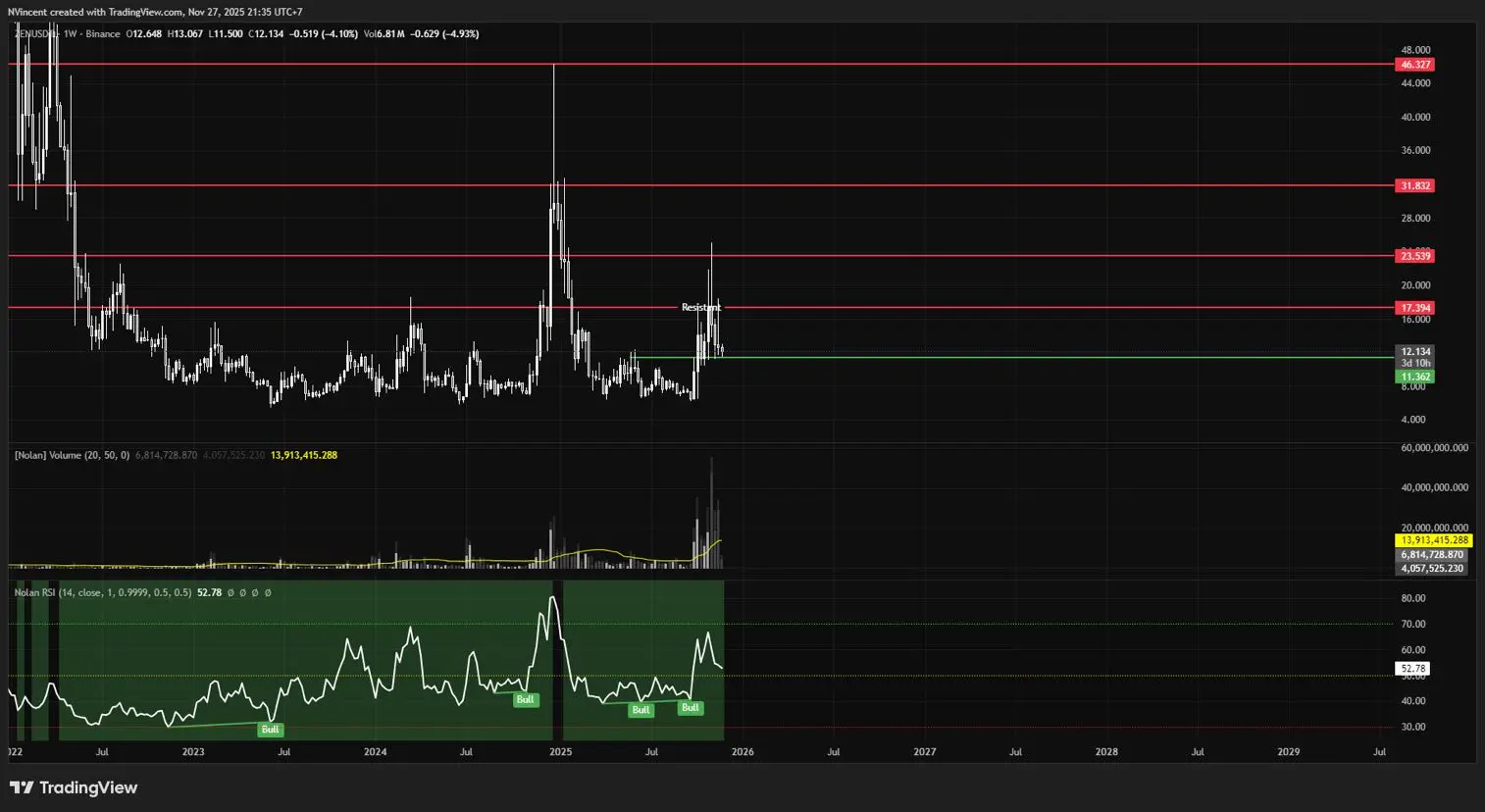This screenshot has height=812, width=1485.
Task: Click the Bull label just before July 2025
Action: coord(640,710)
